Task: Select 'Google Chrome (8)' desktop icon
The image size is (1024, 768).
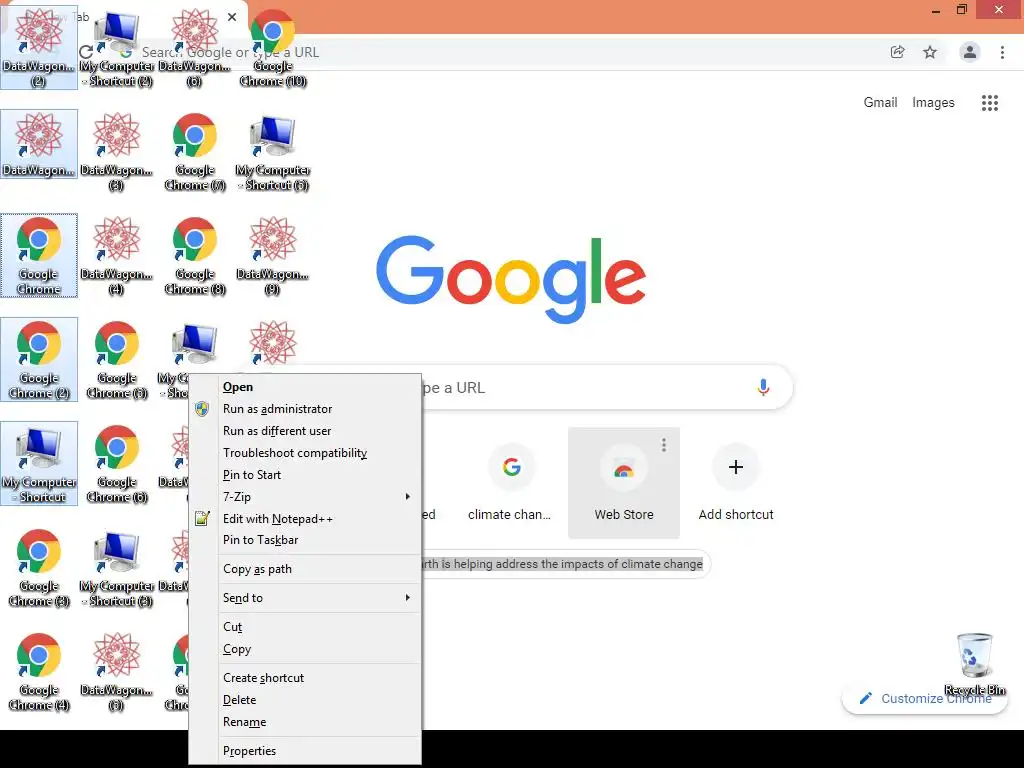Action: point(195,255)
